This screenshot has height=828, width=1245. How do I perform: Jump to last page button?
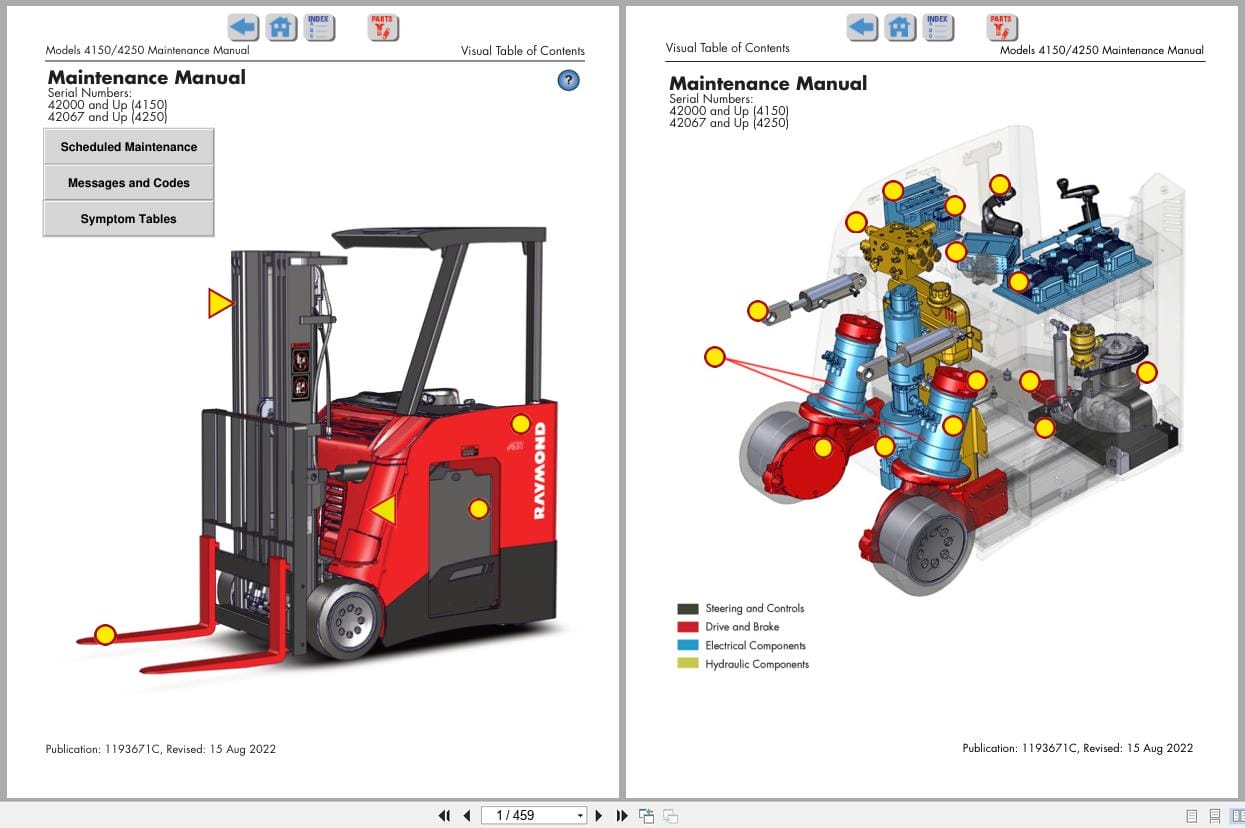tap(621, 816)
